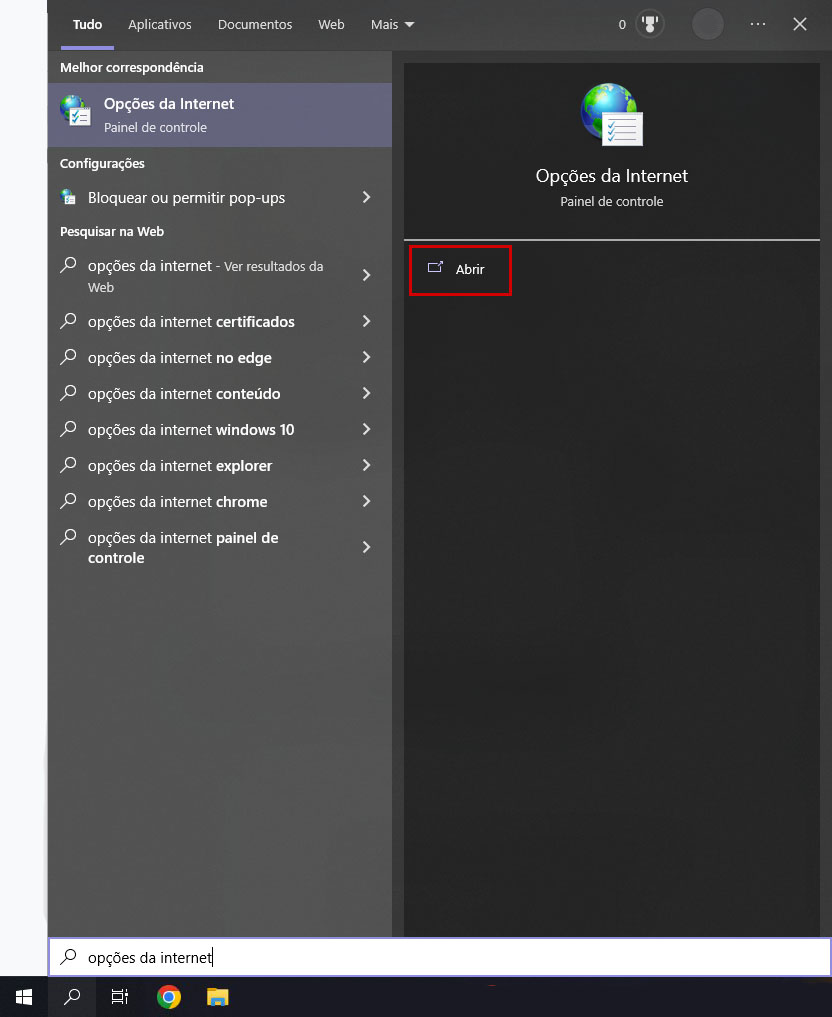832x1017 pixels.
Task: Click the large Opções da Internet globe icon
Action: pos(611,115)
